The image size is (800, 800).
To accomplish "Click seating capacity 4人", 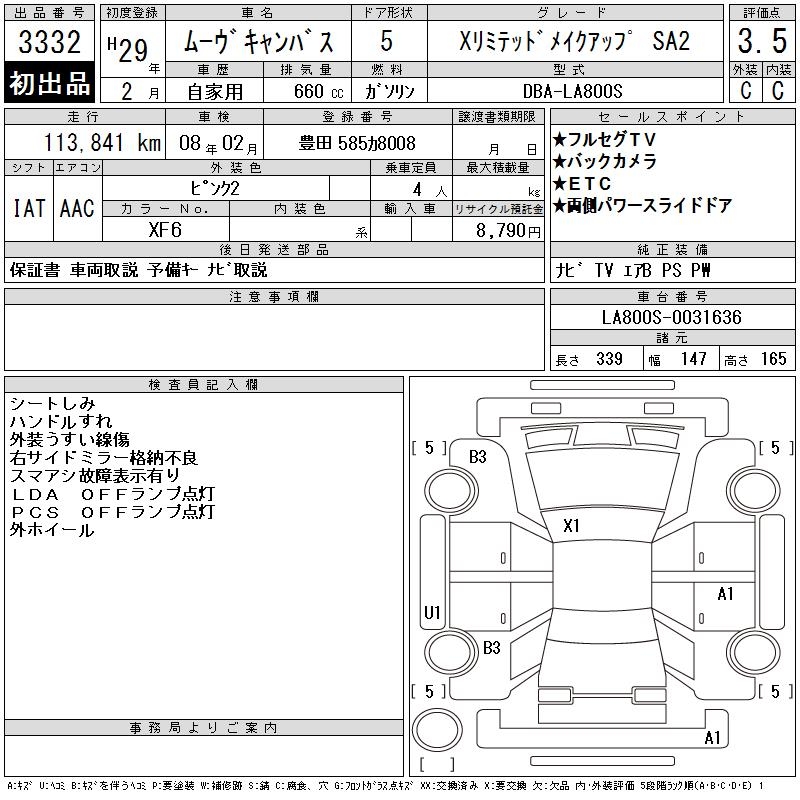I will [x=430, y=190].
